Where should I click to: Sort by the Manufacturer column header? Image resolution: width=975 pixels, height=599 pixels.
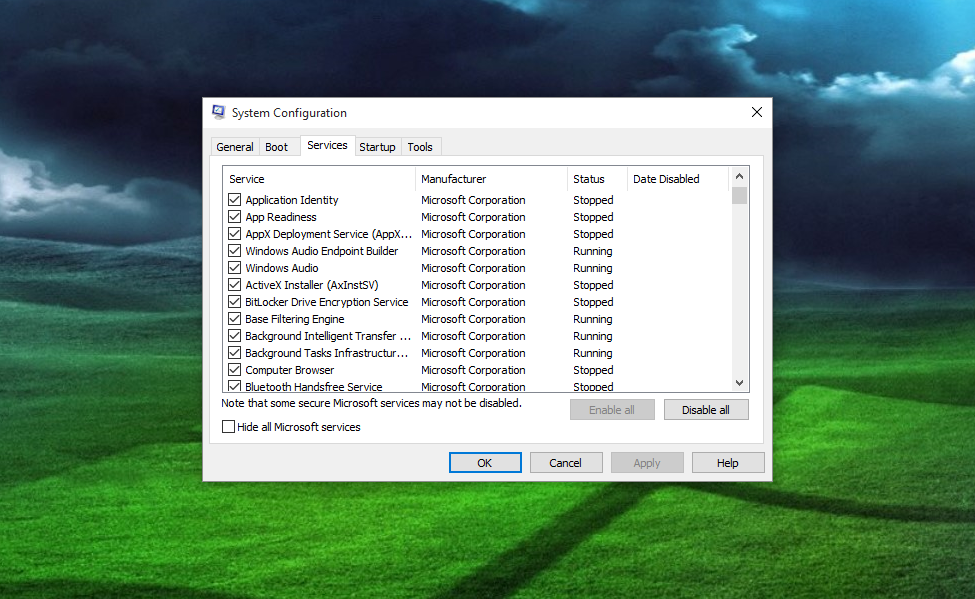(x=491, y=179)
